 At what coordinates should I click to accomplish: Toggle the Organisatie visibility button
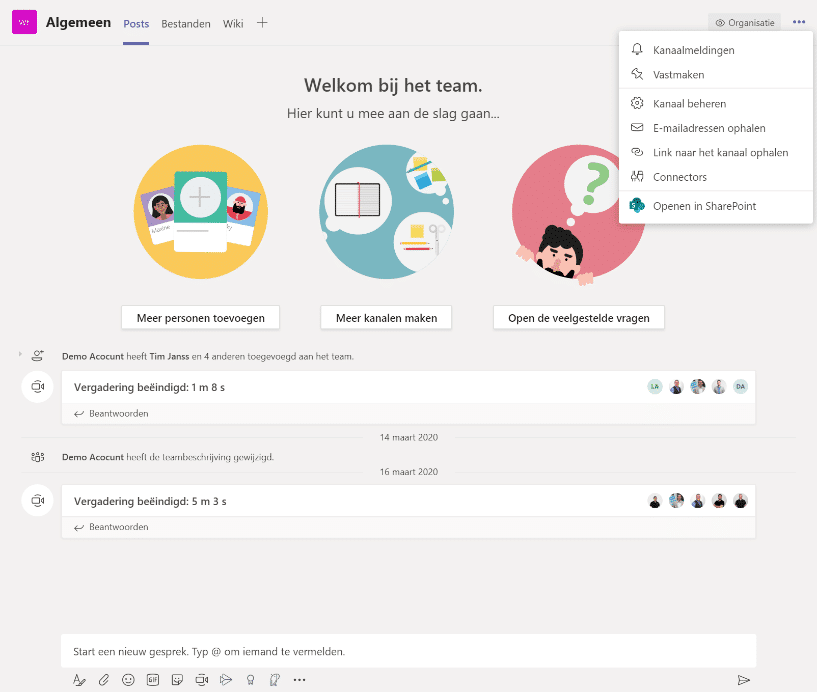[745, 22]
